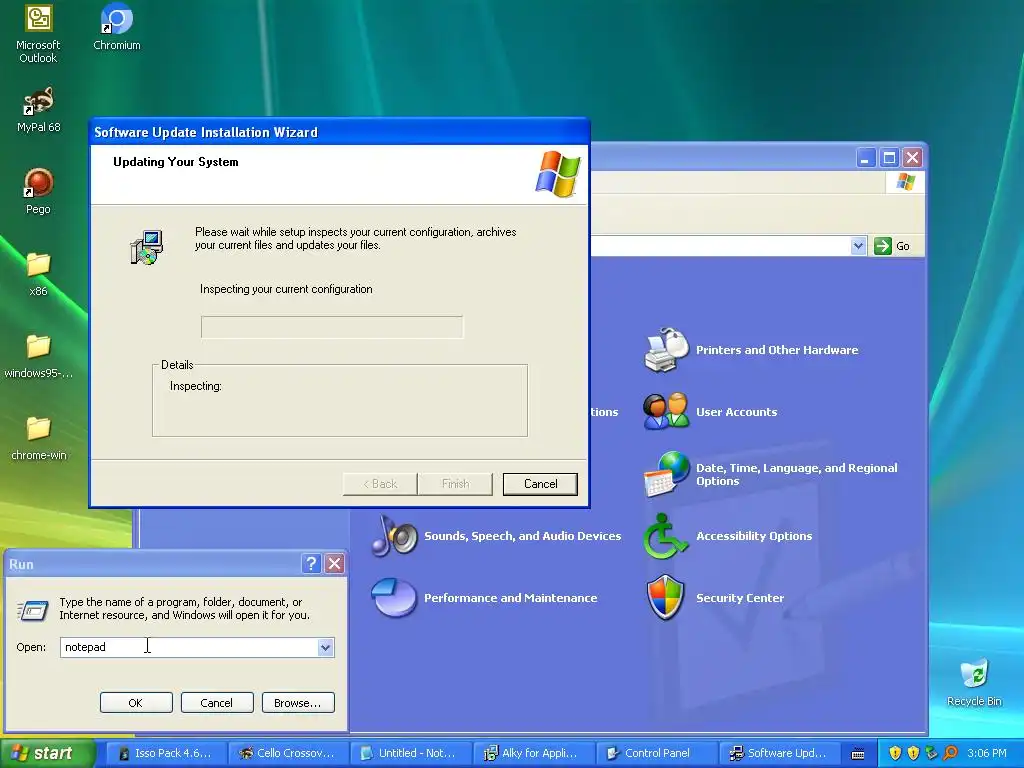Cancel the Software Update Installation Wizard
The width and height of the screenshot is (1024, 768).
540,484
